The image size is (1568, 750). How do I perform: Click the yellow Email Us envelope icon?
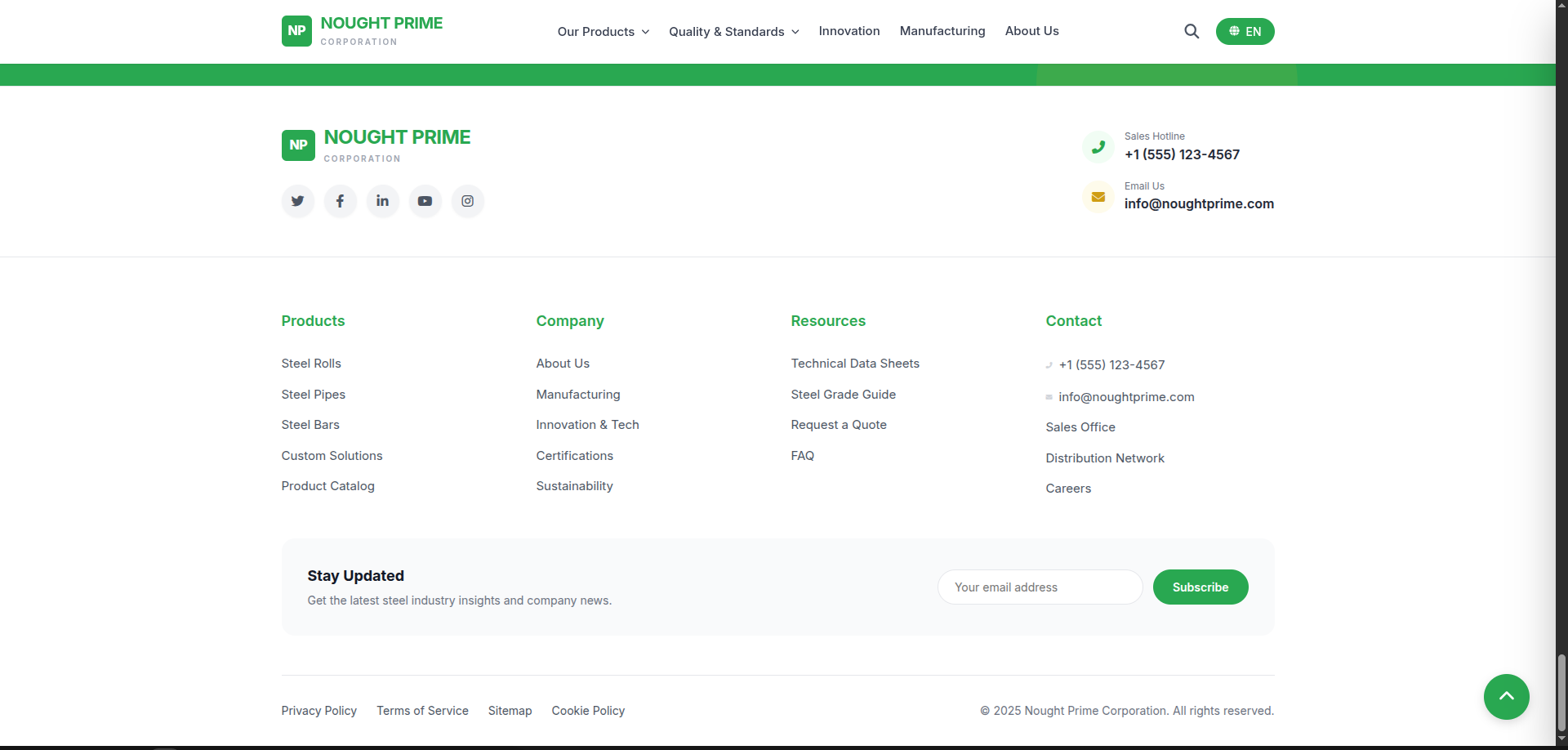[x=1098, y=197]
